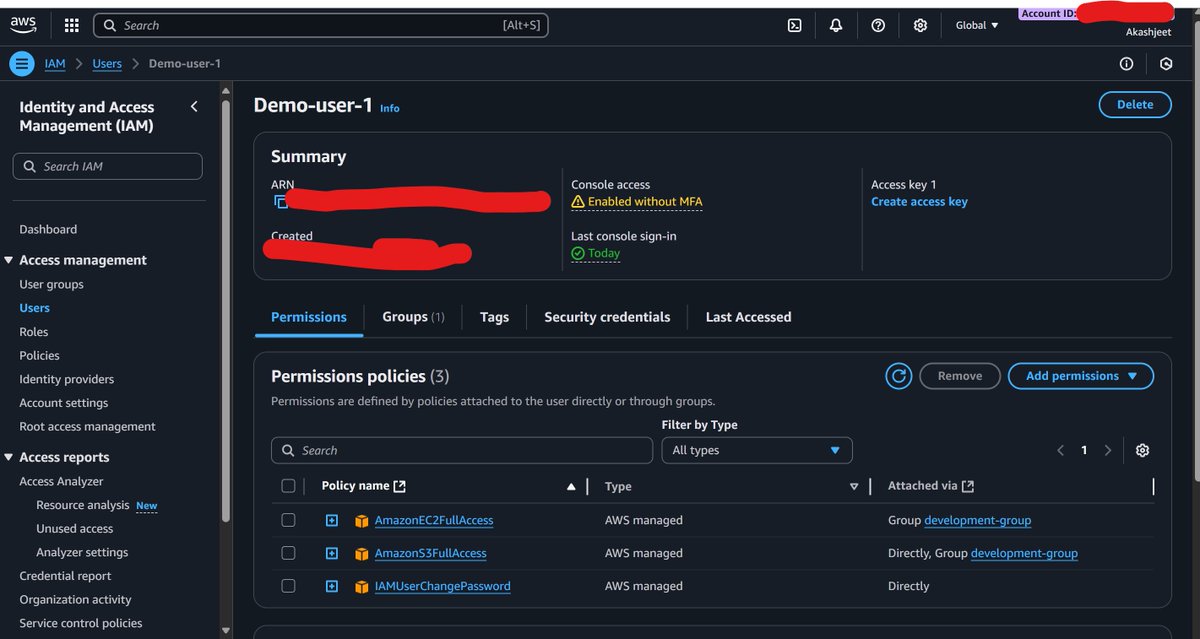
Task: Check the IAMUserChangePassword row checkbox
Action: pyautogui.click(x=288, y=586)
